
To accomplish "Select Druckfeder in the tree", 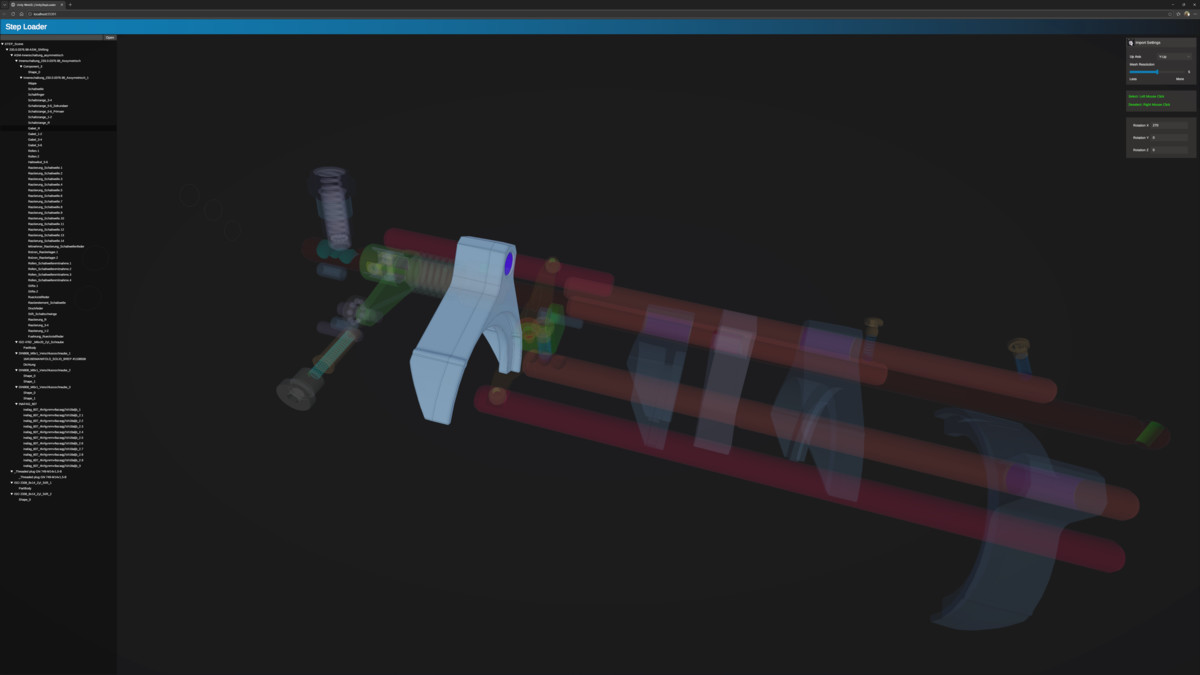I will click(x=36, y=308).
